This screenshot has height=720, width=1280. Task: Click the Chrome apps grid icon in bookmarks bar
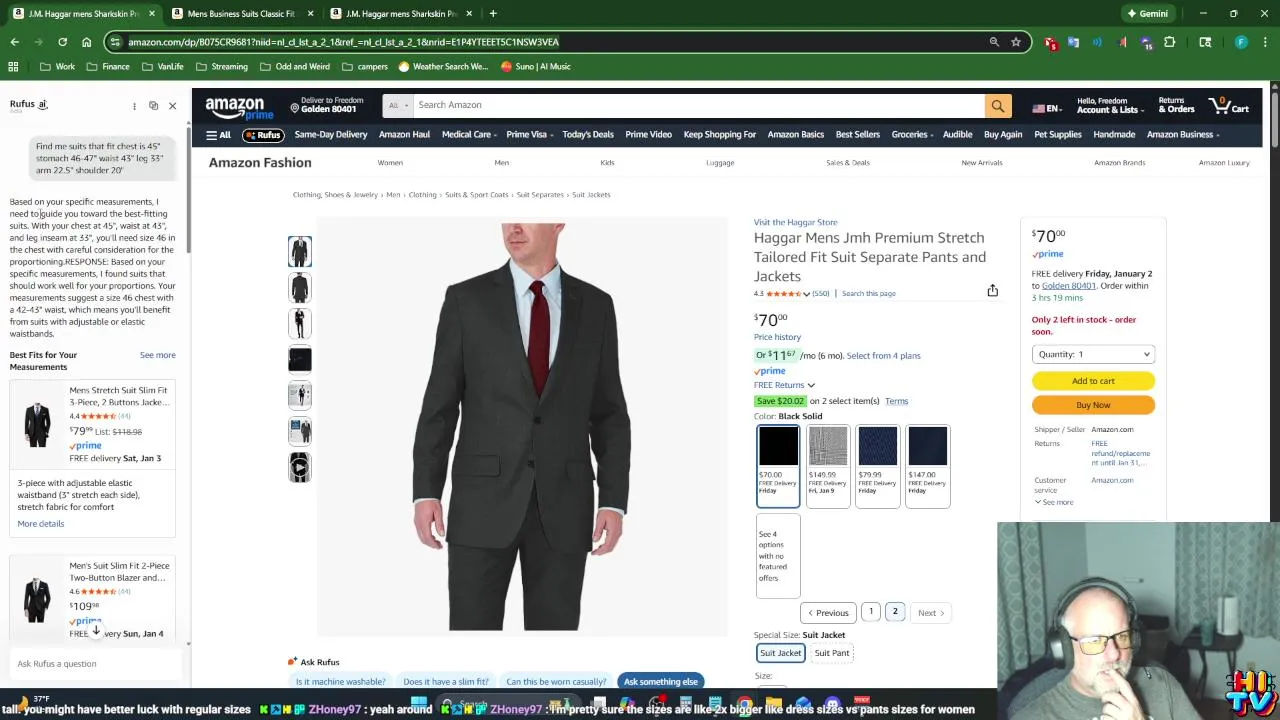coord(13,67)
